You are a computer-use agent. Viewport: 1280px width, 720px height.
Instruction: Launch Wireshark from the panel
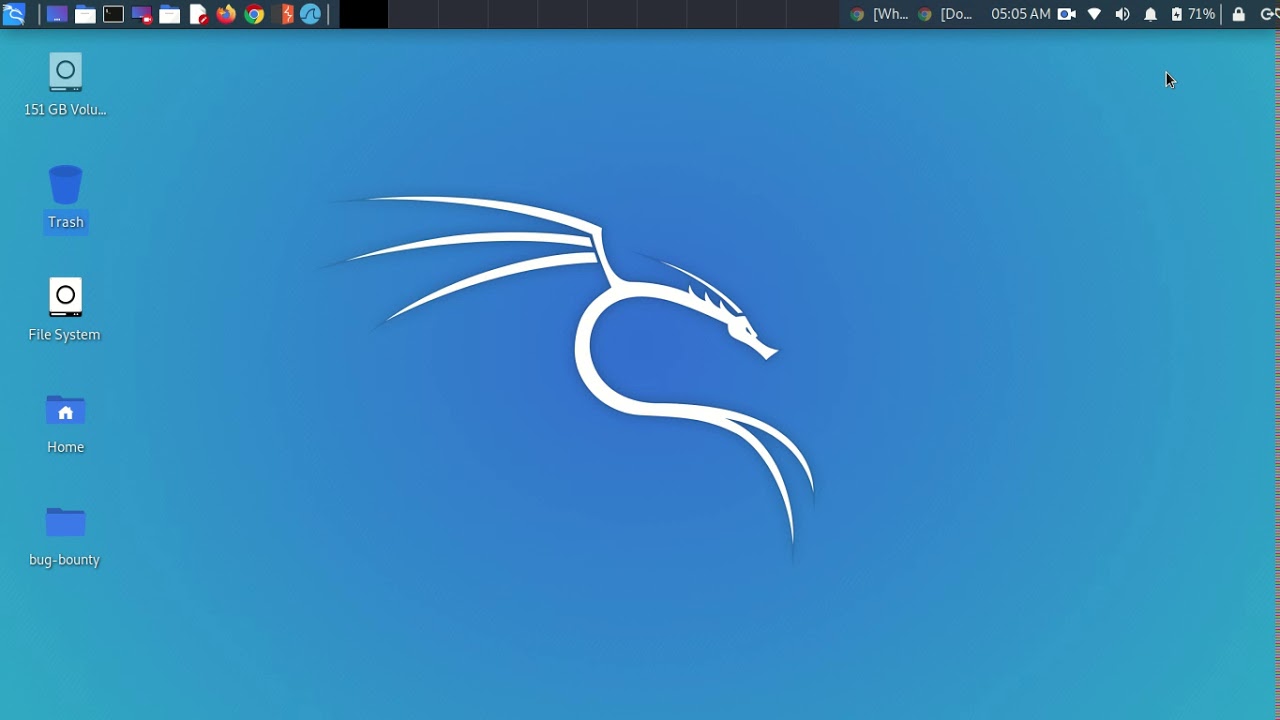(311, 14)
